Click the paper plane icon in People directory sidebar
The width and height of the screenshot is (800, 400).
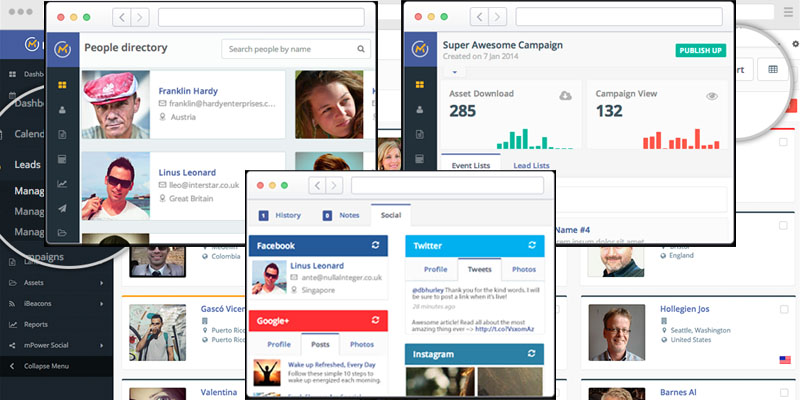[63, 208]
